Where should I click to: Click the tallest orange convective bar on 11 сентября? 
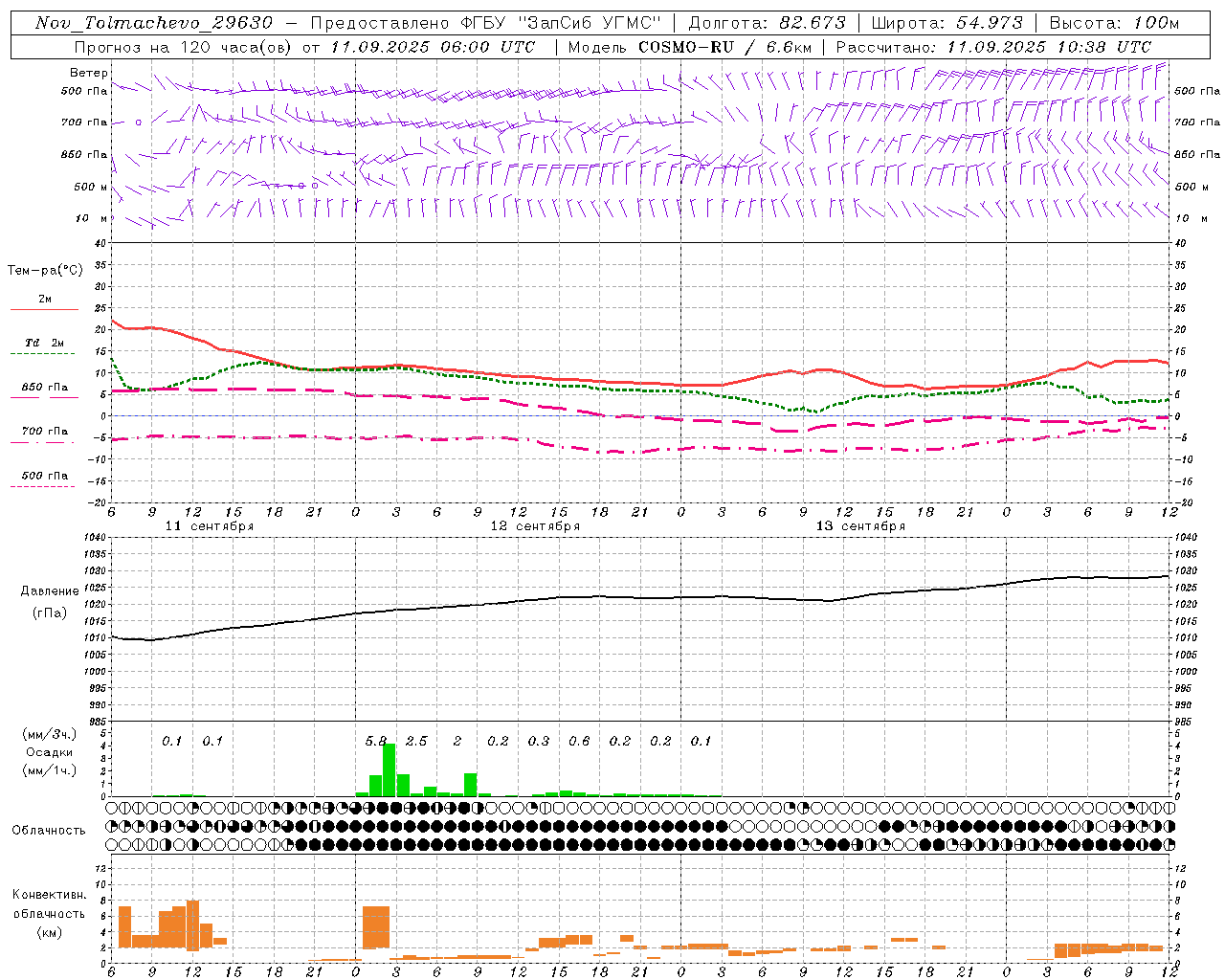[192, 924]
